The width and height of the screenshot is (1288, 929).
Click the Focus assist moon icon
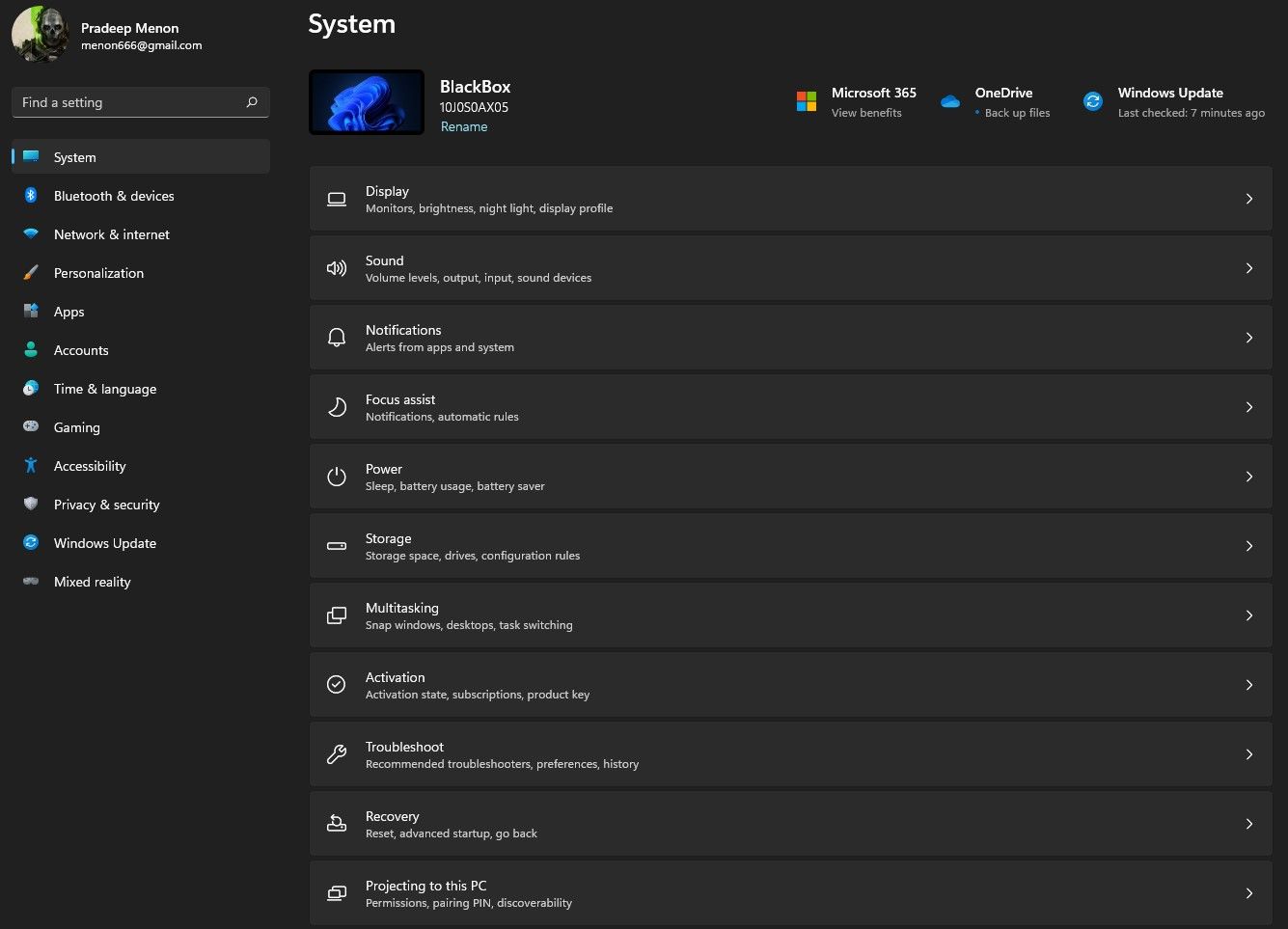point(337,407)
